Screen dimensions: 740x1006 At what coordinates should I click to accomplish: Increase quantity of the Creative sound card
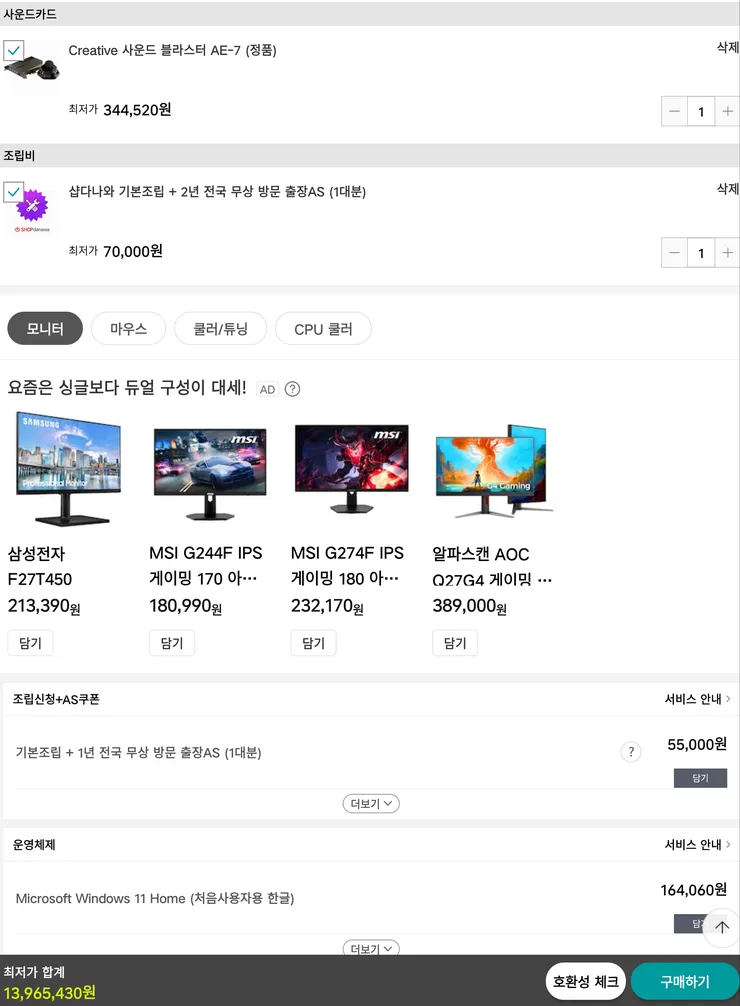pos(727,112)
